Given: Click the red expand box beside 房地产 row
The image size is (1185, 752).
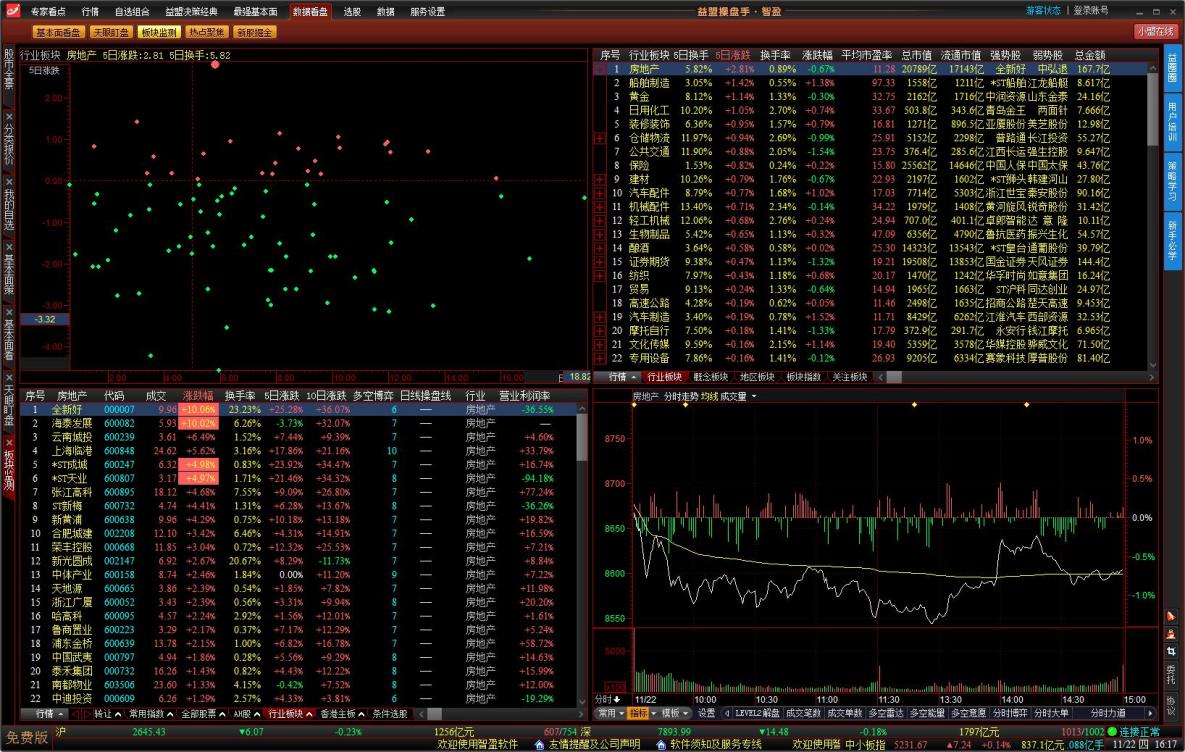Looking at the screenshot, I should tap(600, 69).
